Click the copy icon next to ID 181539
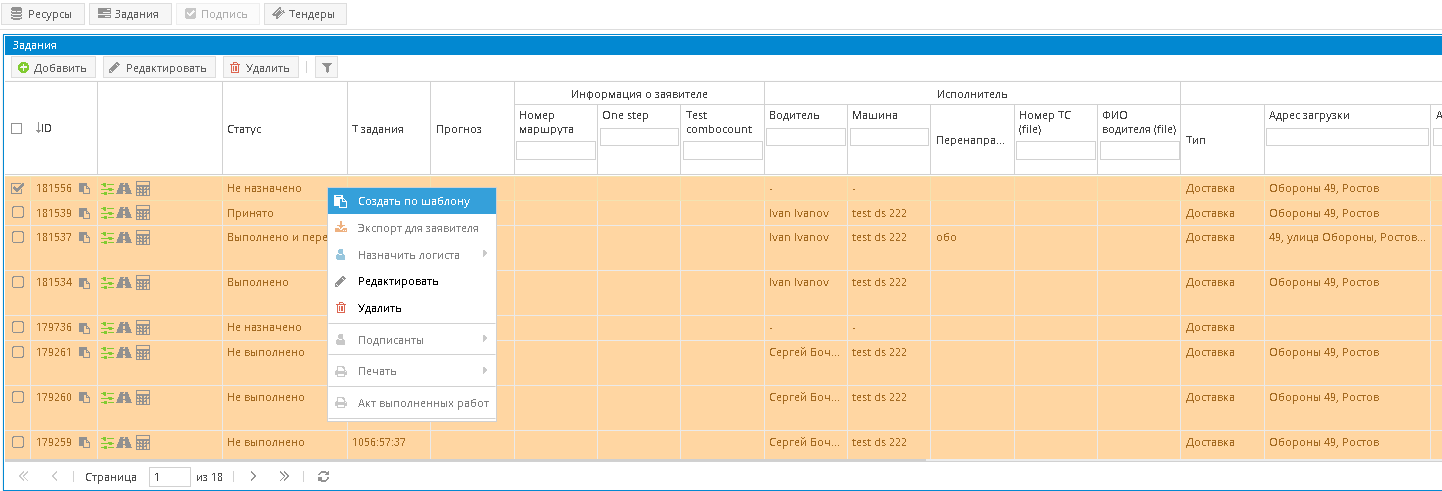1442x491 pixels. click(x=85, y=213)
